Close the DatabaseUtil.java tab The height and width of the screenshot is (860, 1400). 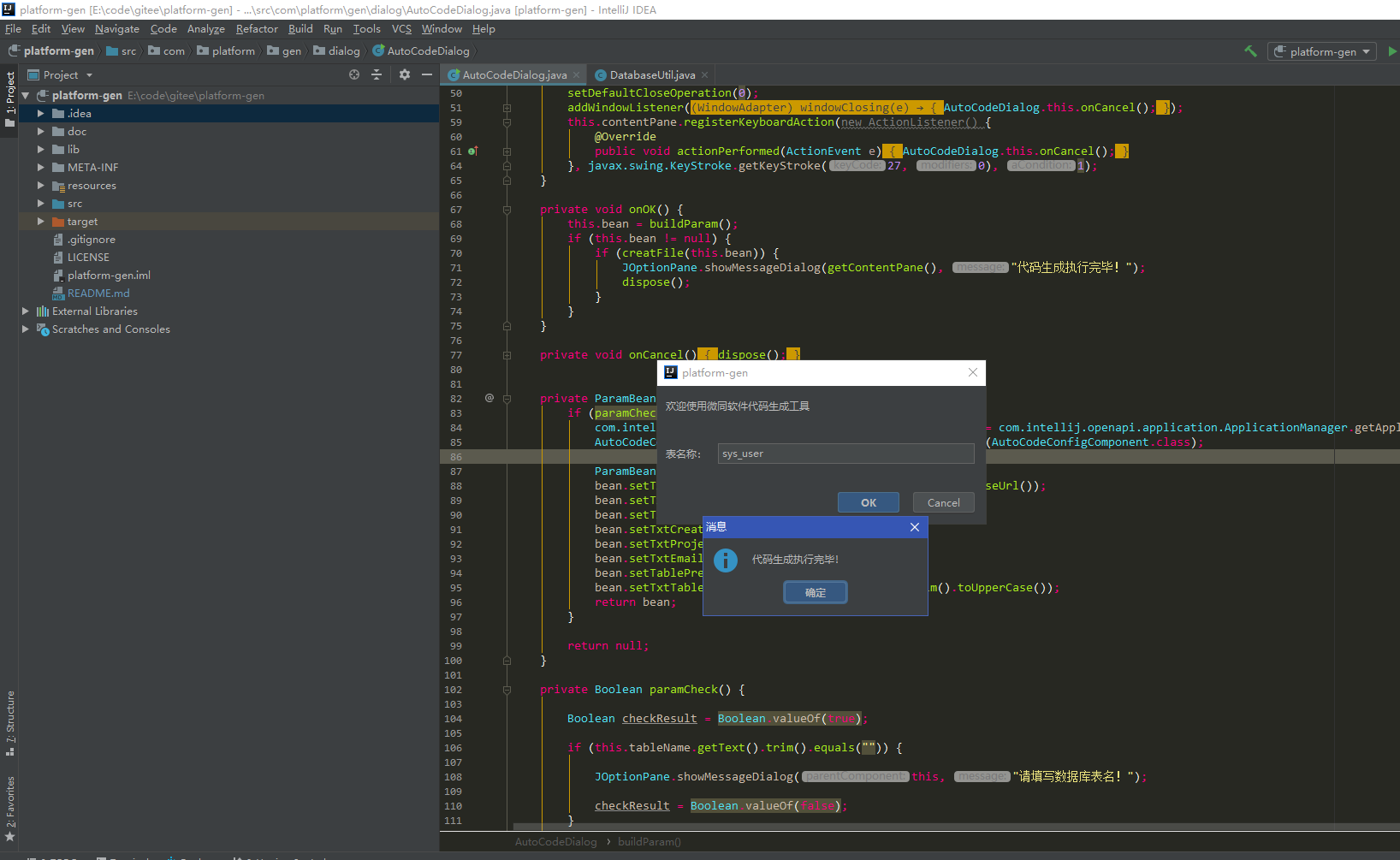704,75
